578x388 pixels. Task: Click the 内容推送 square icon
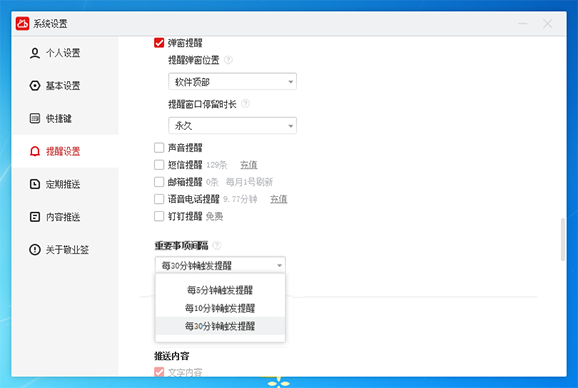pyautogui.click(x=35, y=217)
